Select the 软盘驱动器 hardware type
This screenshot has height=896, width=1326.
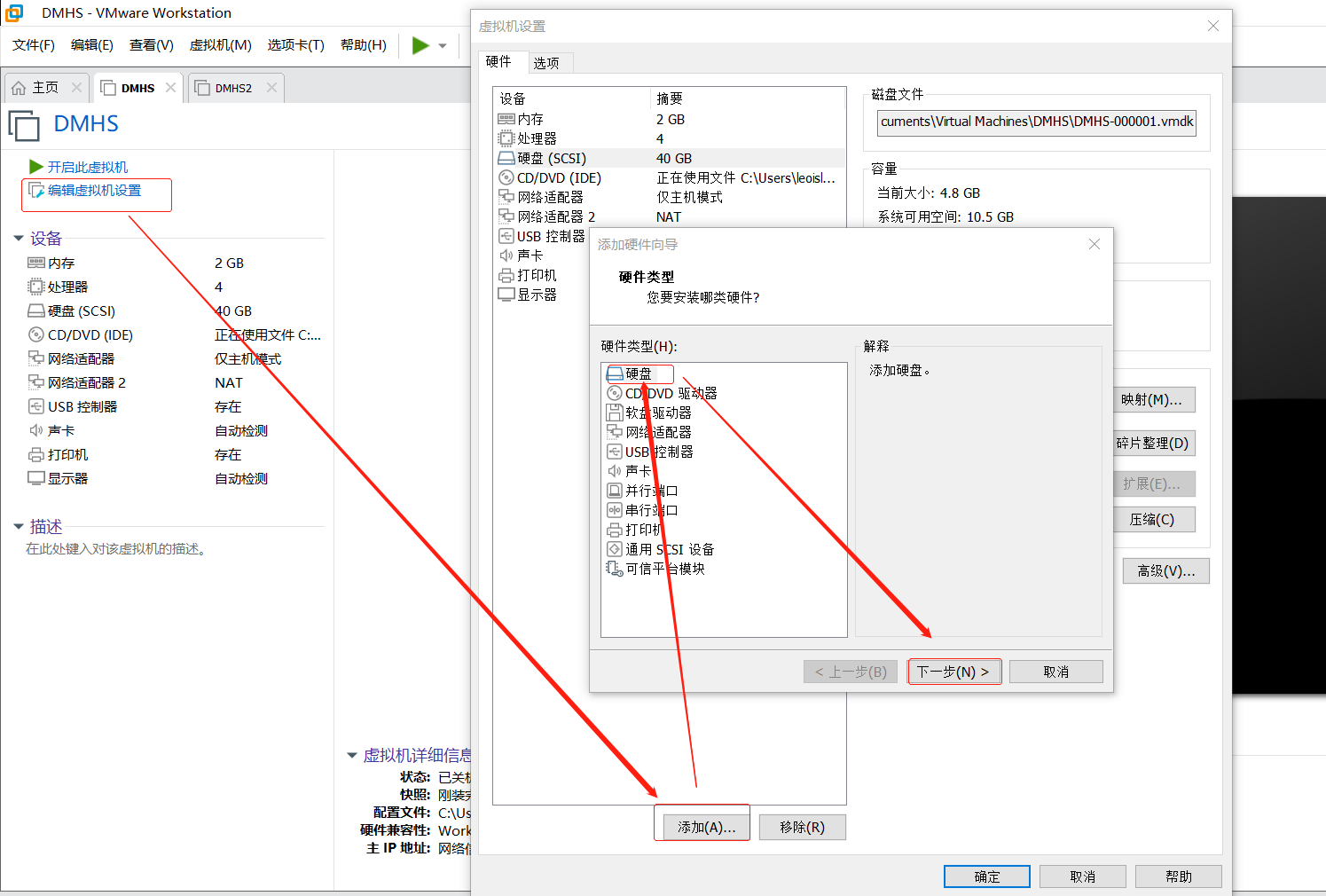(x=660, y=413)
